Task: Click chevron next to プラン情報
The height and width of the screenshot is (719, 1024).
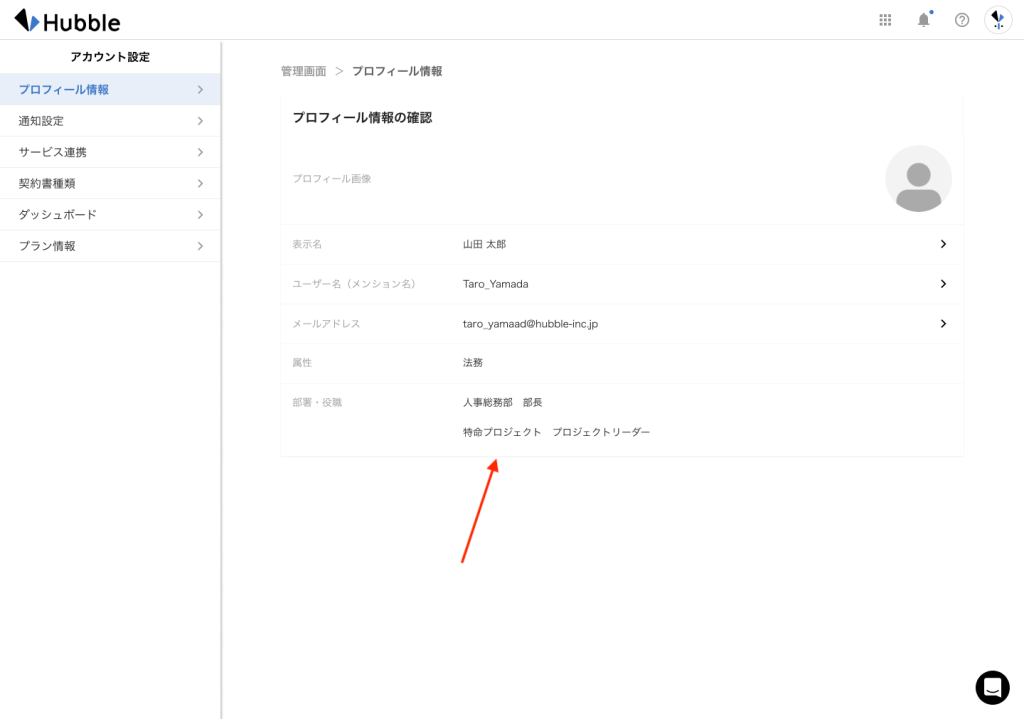Action: (200, 246)
